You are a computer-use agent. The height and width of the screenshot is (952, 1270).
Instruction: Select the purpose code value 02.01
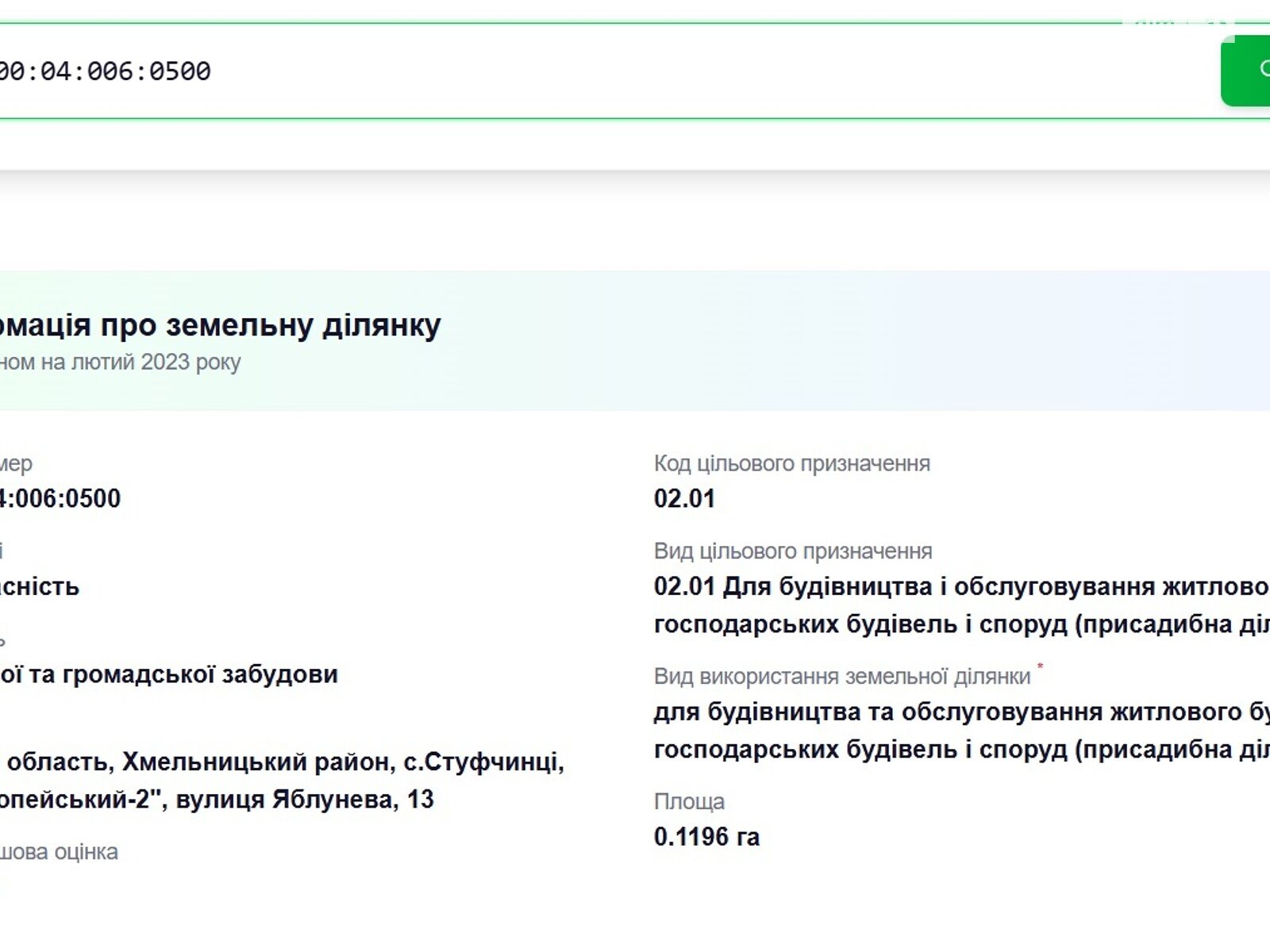click(684, 499)
